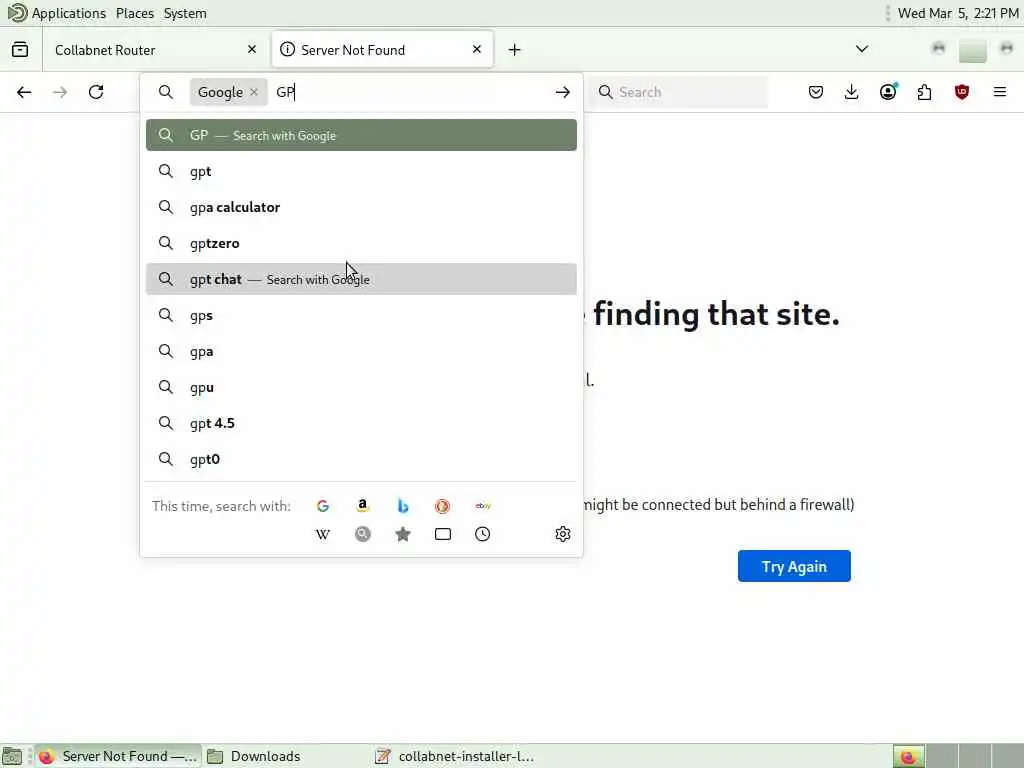Choose the 'gpt 4.5' suggestion

(x=361, y=423)
